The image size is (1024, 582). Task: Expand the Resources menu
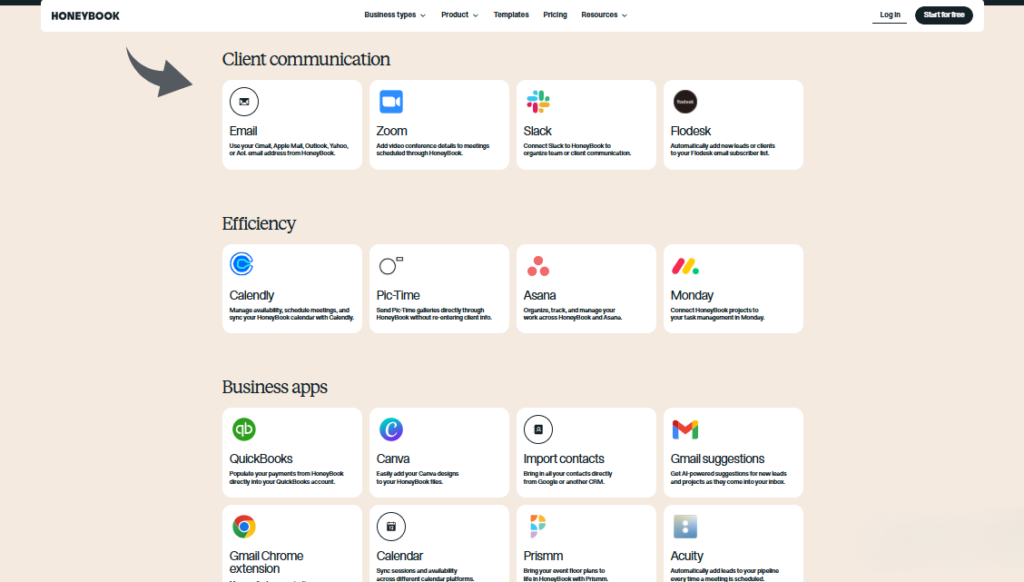click(x=603, y=15)
